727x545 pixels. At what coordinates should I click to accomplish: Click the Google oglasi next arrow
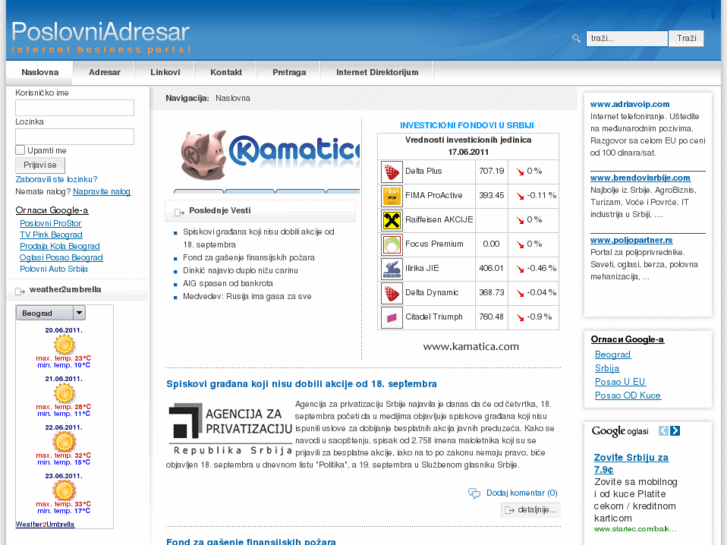pos(675,431)
